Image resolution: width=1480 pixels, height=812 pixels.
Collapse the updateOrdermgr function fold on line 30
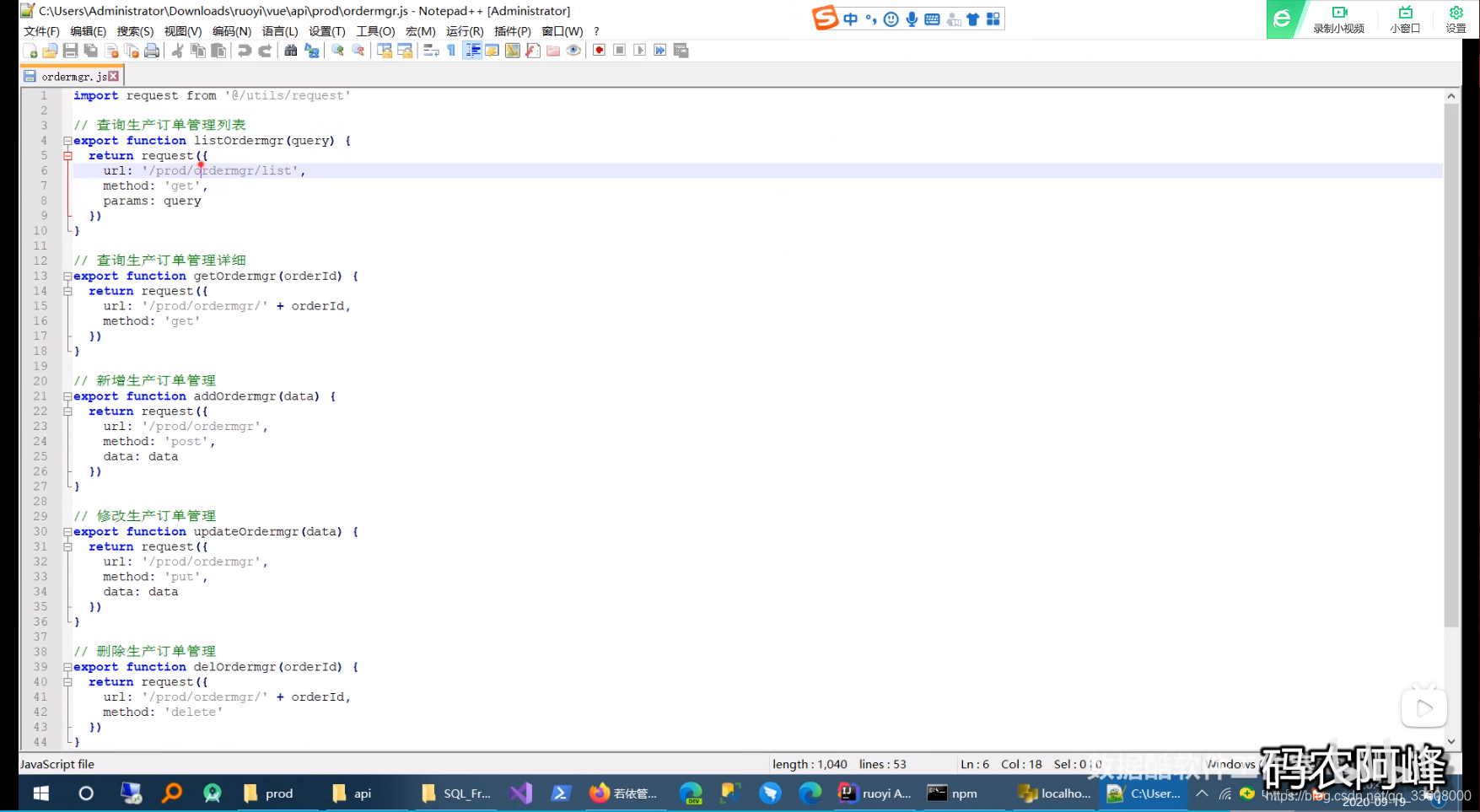[x=67, y=532]
